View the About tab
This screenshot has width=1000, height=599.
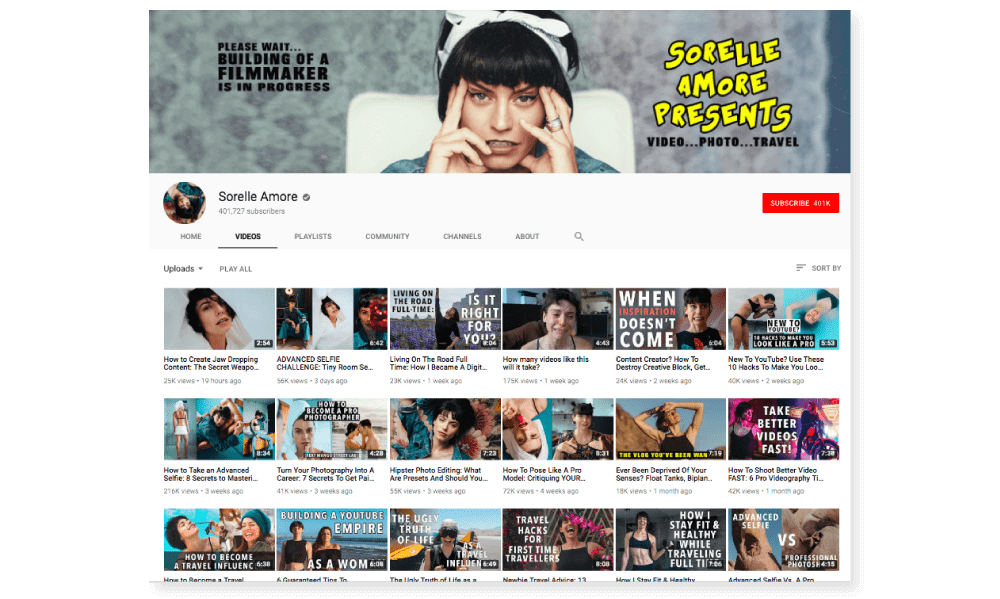pyautogui.click(x=527, y=237)
